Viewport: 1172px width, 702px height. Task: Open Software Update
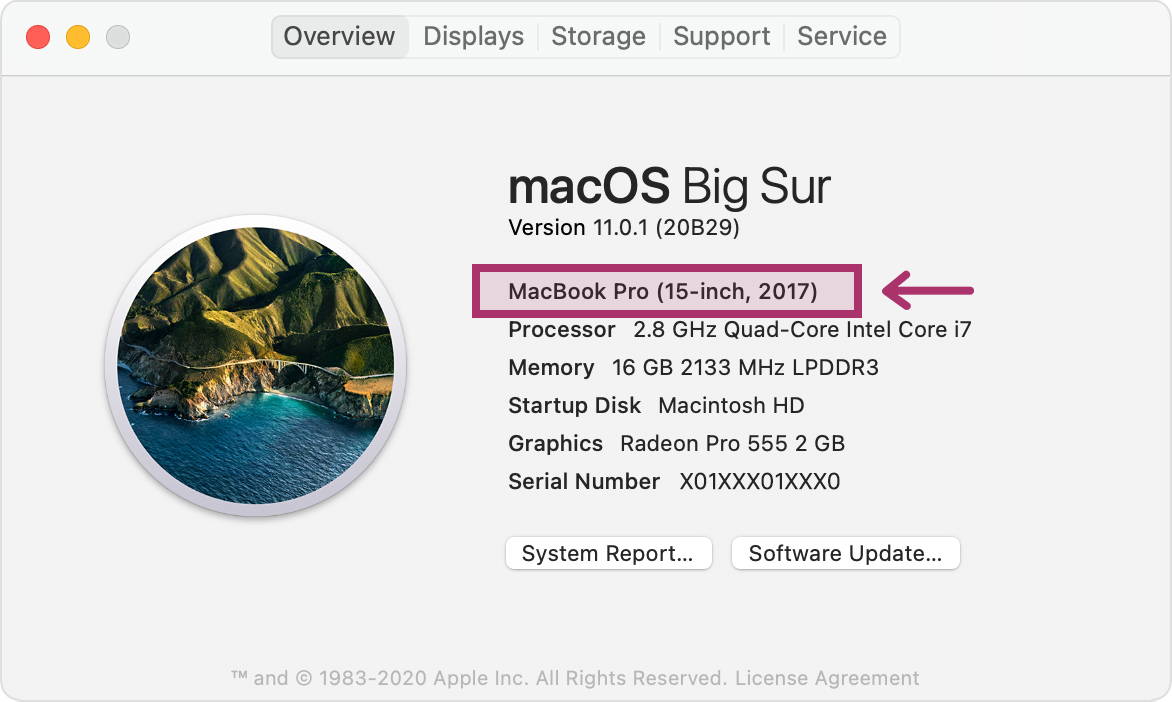pos(845,553)
